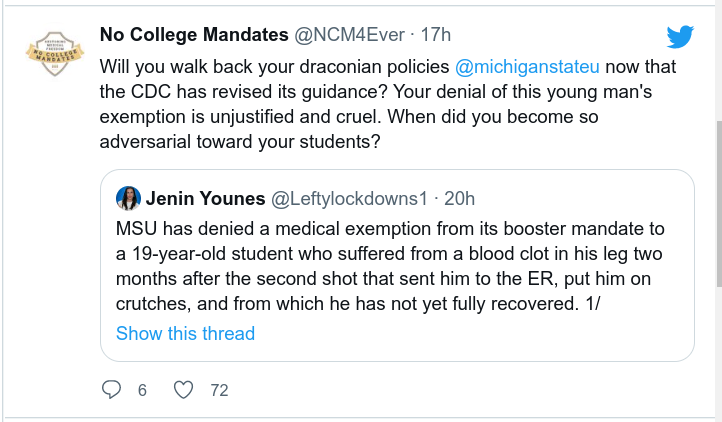
Task: Click the reply count of 6
Action: (142, 390)
